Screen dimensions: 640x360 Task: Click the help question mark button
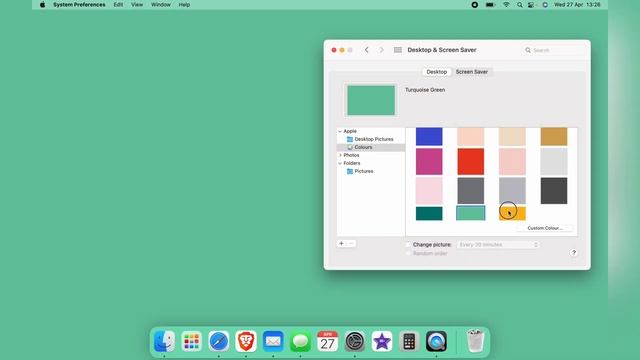click(573, 253)
